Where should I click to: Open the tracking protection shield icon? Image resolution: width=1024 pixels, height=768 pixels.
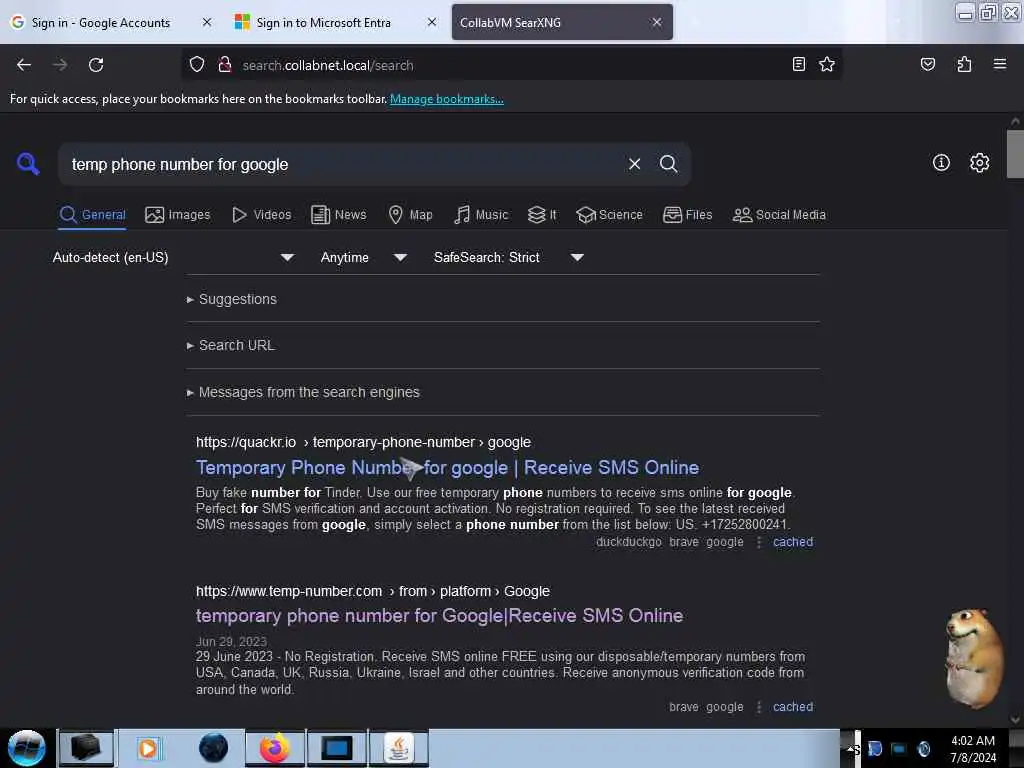click(x=197, y=65)
